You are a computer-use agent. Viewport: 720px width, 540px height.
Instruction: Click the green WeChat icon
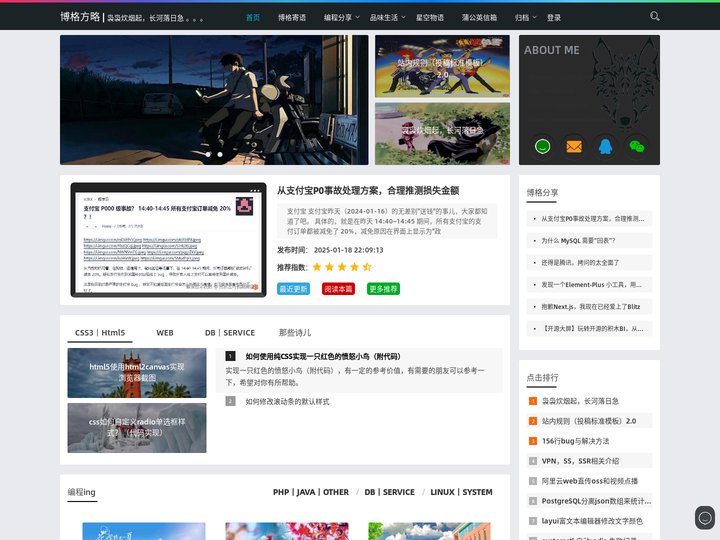pyautogui.click(x=636, y=146)
